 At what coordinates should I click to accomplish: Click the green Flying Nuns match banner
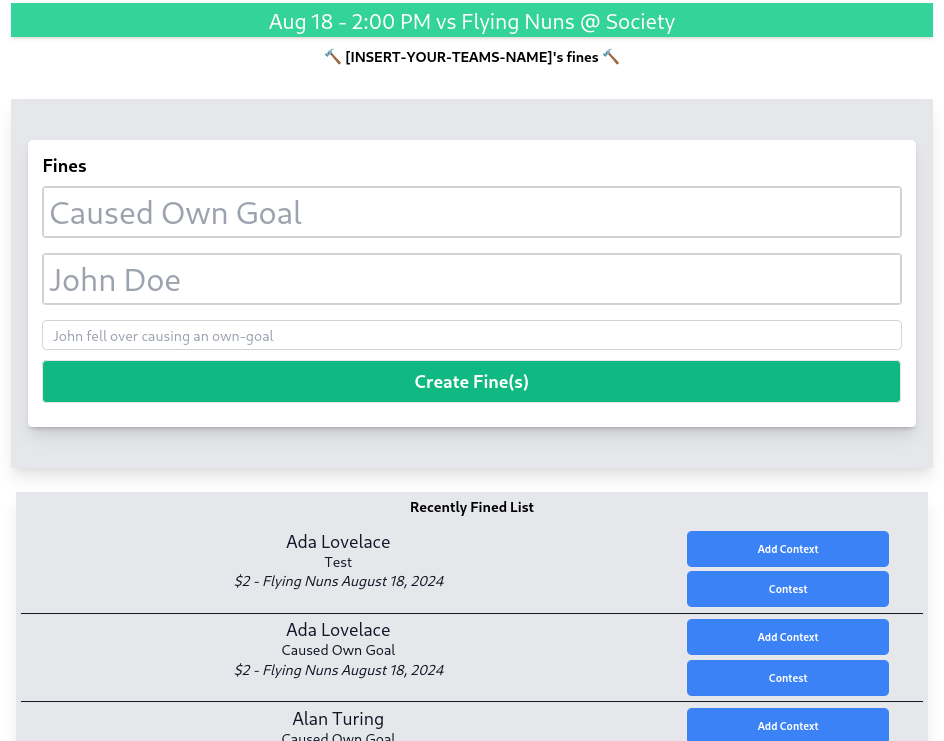pyautogui.click(x=471, y=21)
